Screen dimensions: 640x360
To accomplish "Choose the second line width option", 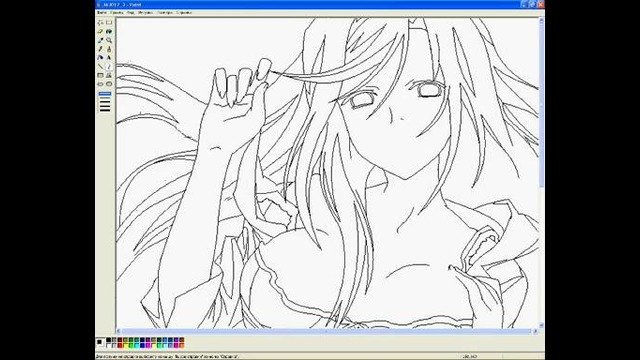I will (x=105, y=98).
